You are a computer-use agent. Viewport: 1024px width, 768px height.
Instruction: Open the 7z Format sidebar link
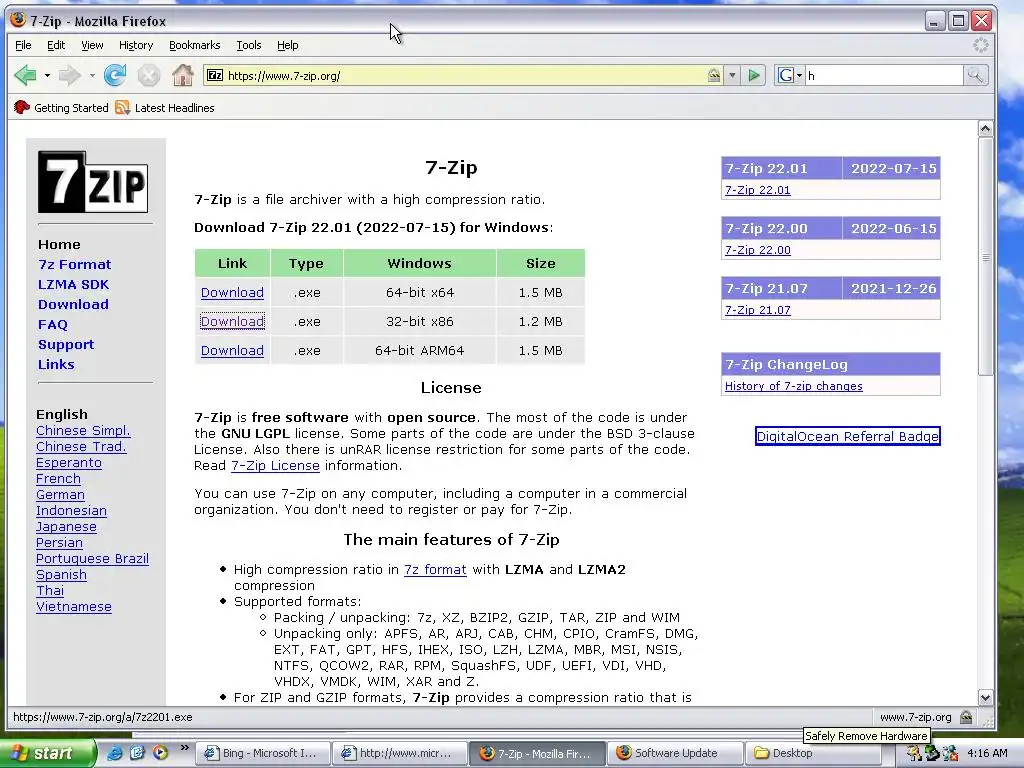(74, 264)
